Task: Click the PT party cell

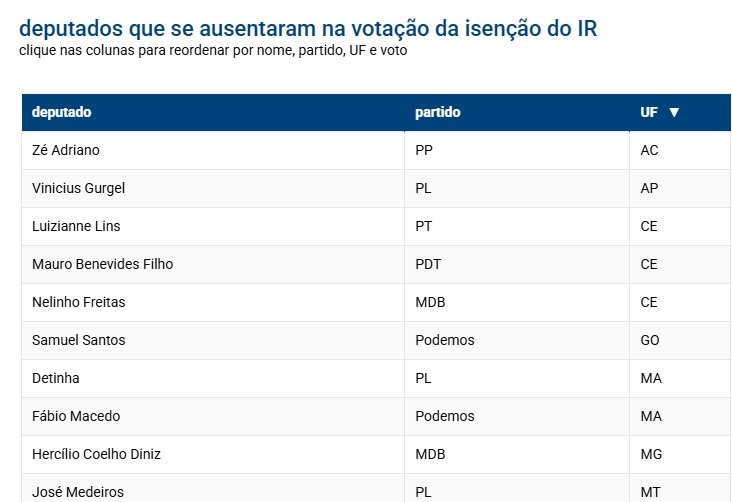Action: (x=423, y=226)
